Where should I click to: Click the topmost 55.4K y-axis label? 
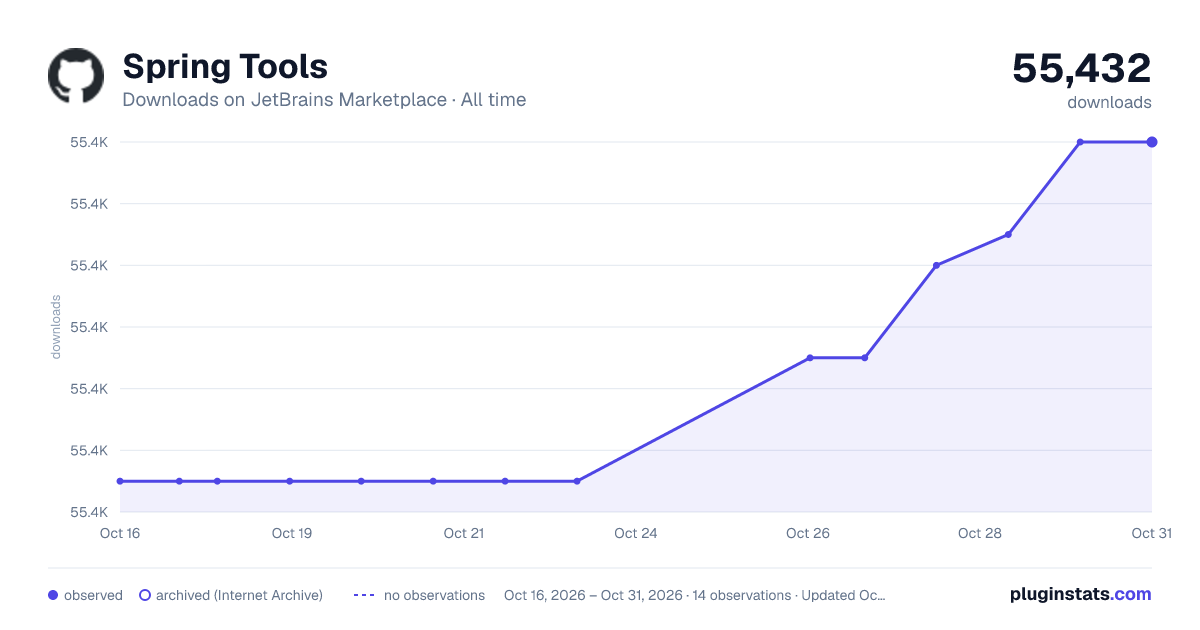point(89,142)
